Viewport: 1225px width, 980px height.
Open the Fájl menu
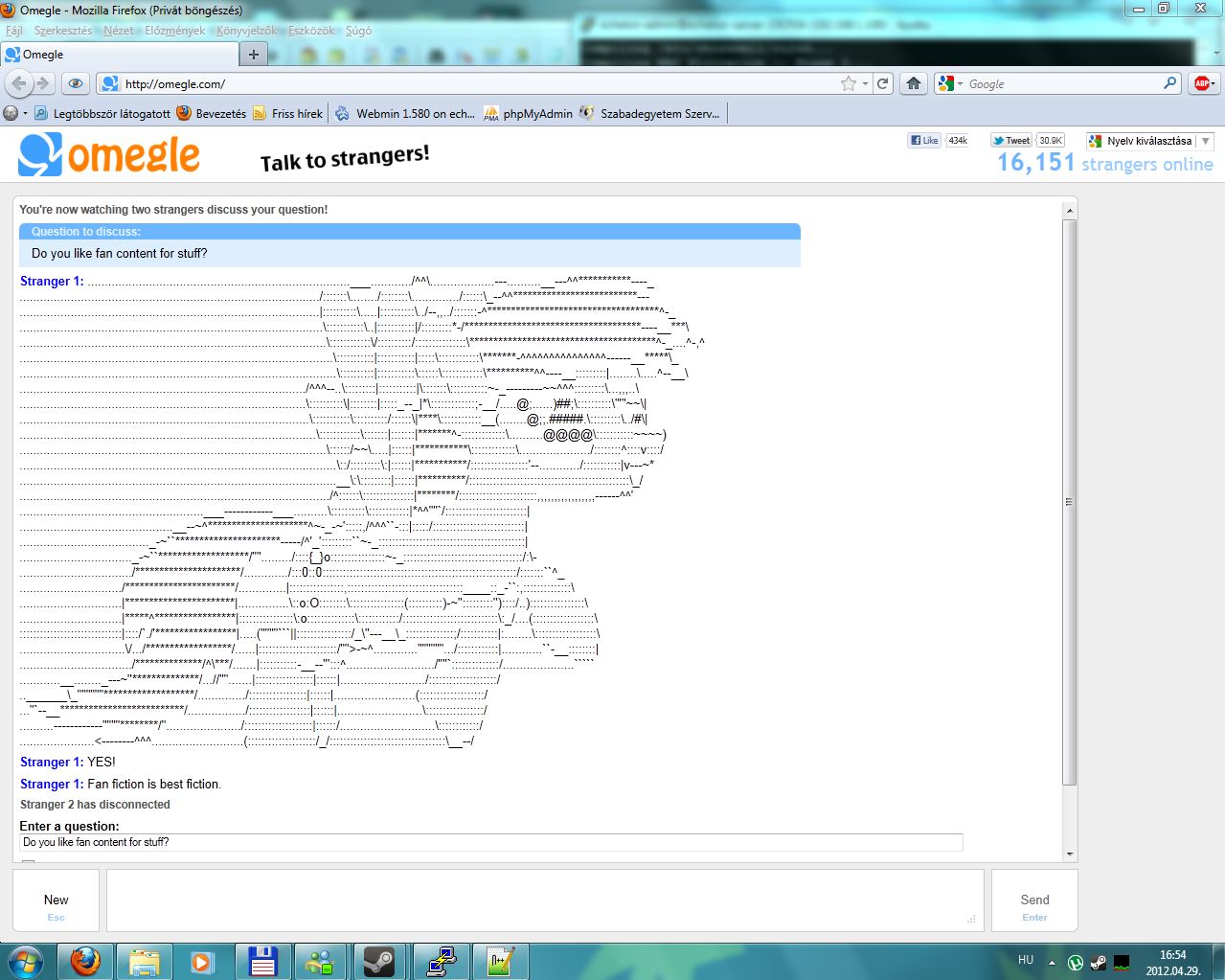[x=14, y=31]
